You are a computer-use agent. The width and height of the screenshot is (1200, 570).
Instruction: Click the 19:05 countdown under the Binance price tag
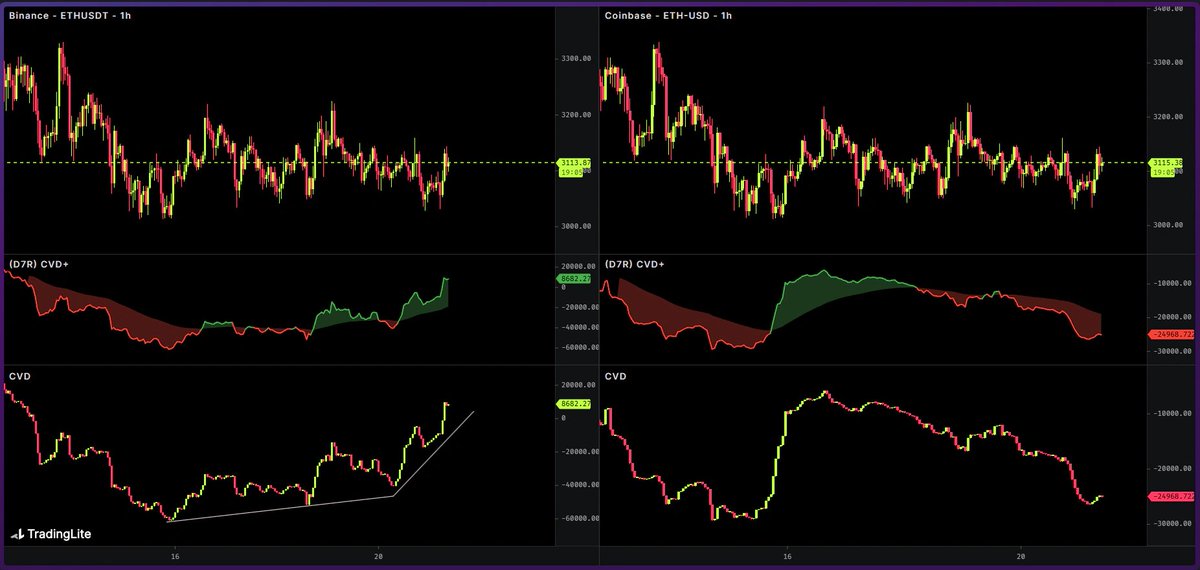click(x=571, y=172)
